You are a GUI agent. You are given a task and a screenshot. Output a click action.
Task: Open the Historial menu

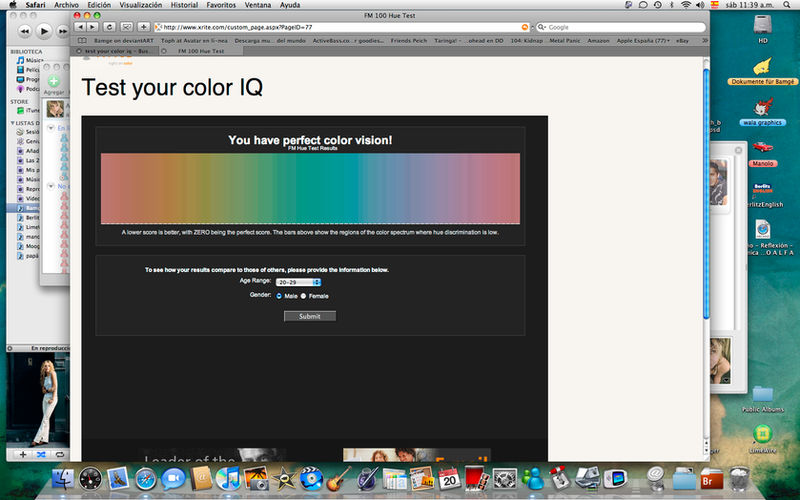184,5
